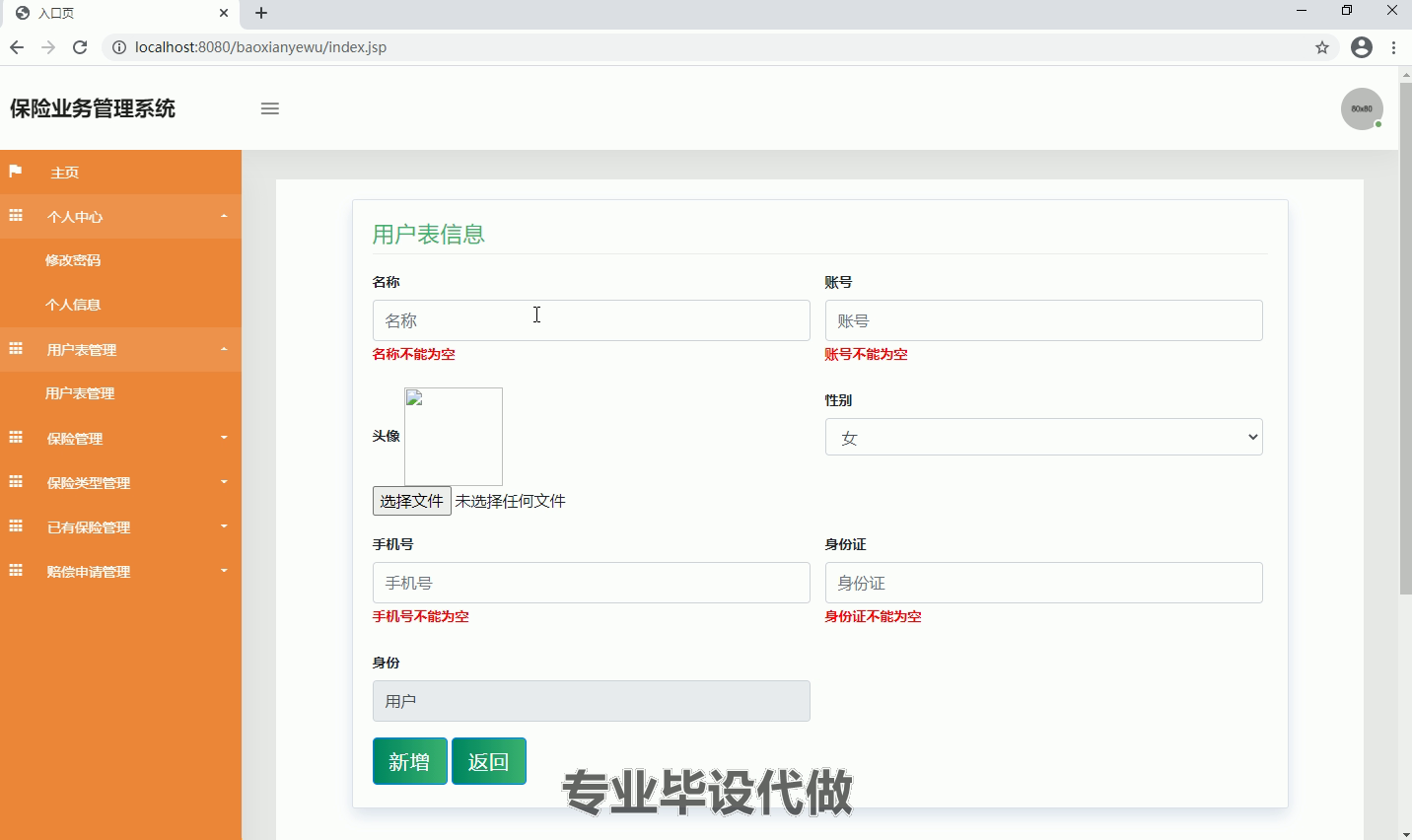Reload the page with refresh icon
This screenshot has height=840, width=1412.
(80, 47)
